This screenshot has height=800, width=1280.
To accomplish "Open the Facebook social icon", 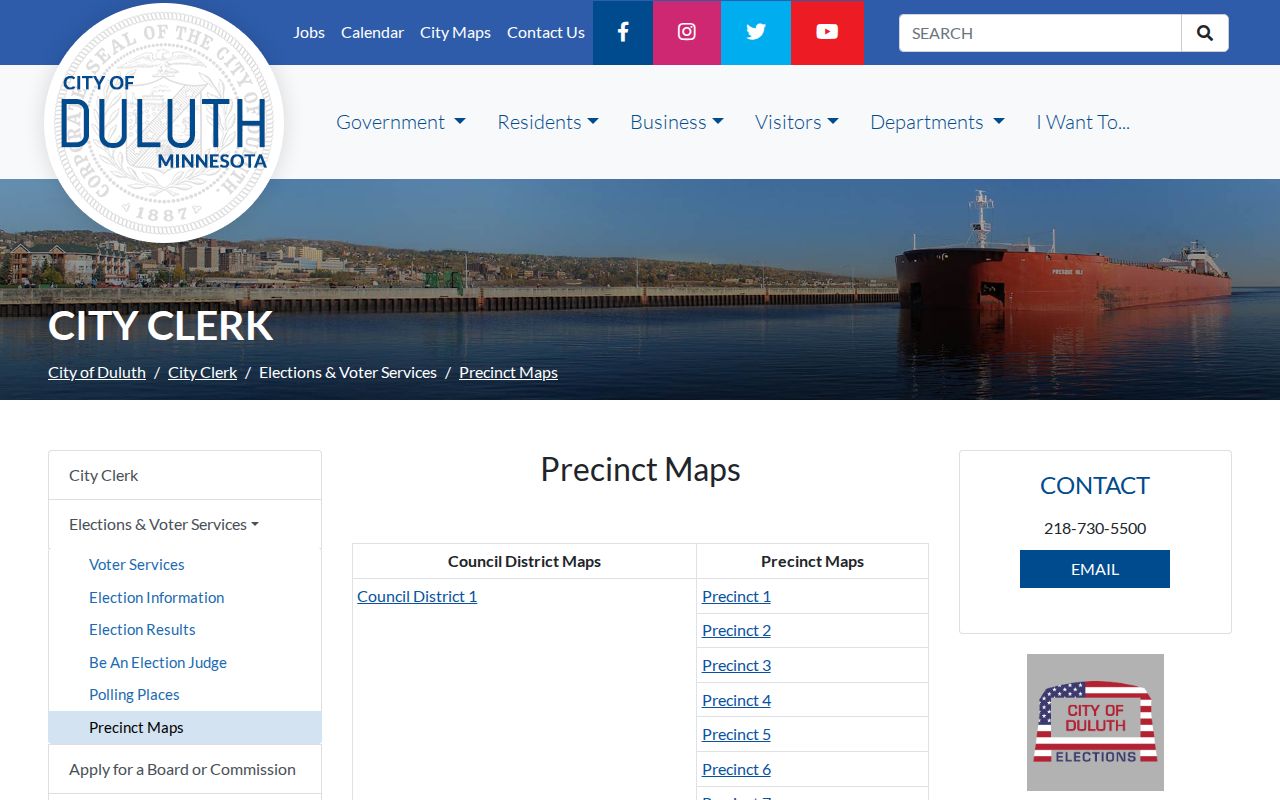I will tap(623, 32).
